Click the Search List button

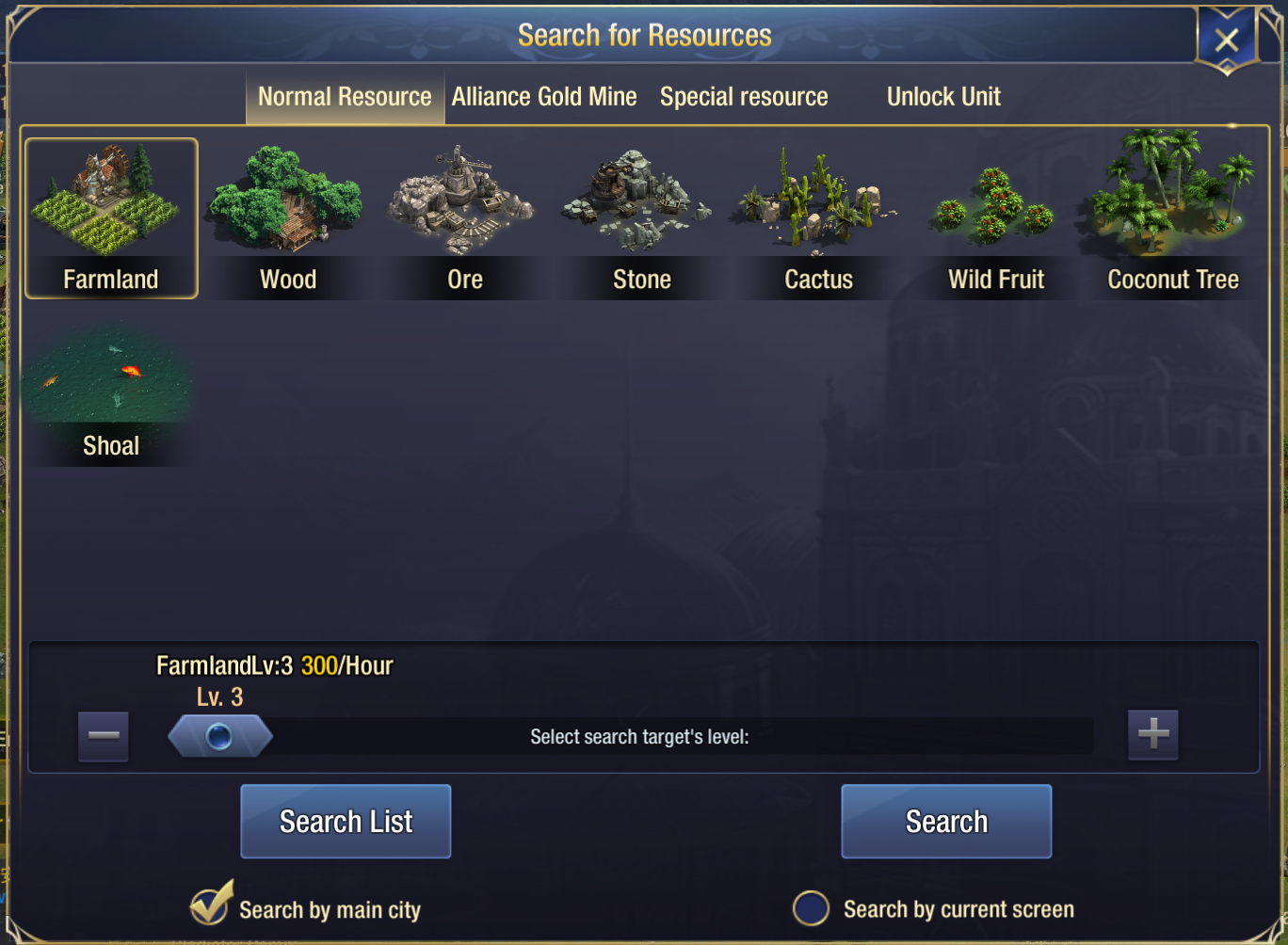[346, 822]
